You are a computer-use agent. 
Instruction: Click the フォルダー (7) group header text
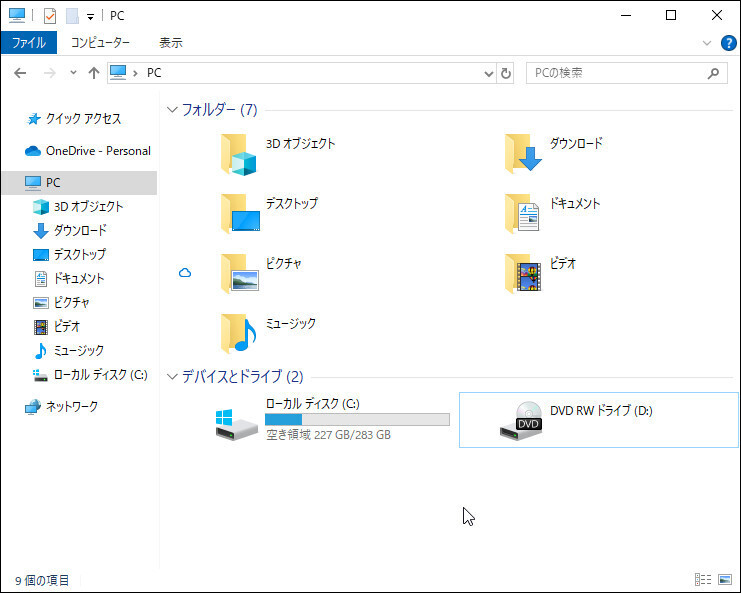[220, 110]
